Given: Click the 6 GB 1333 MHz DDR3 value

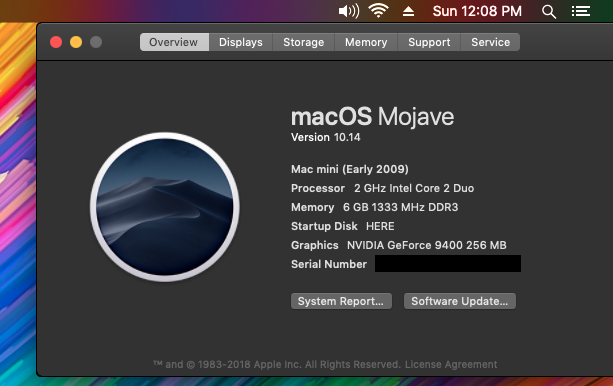Looking at the screenshot, I should pyautogui.click(x=400, y=207).
